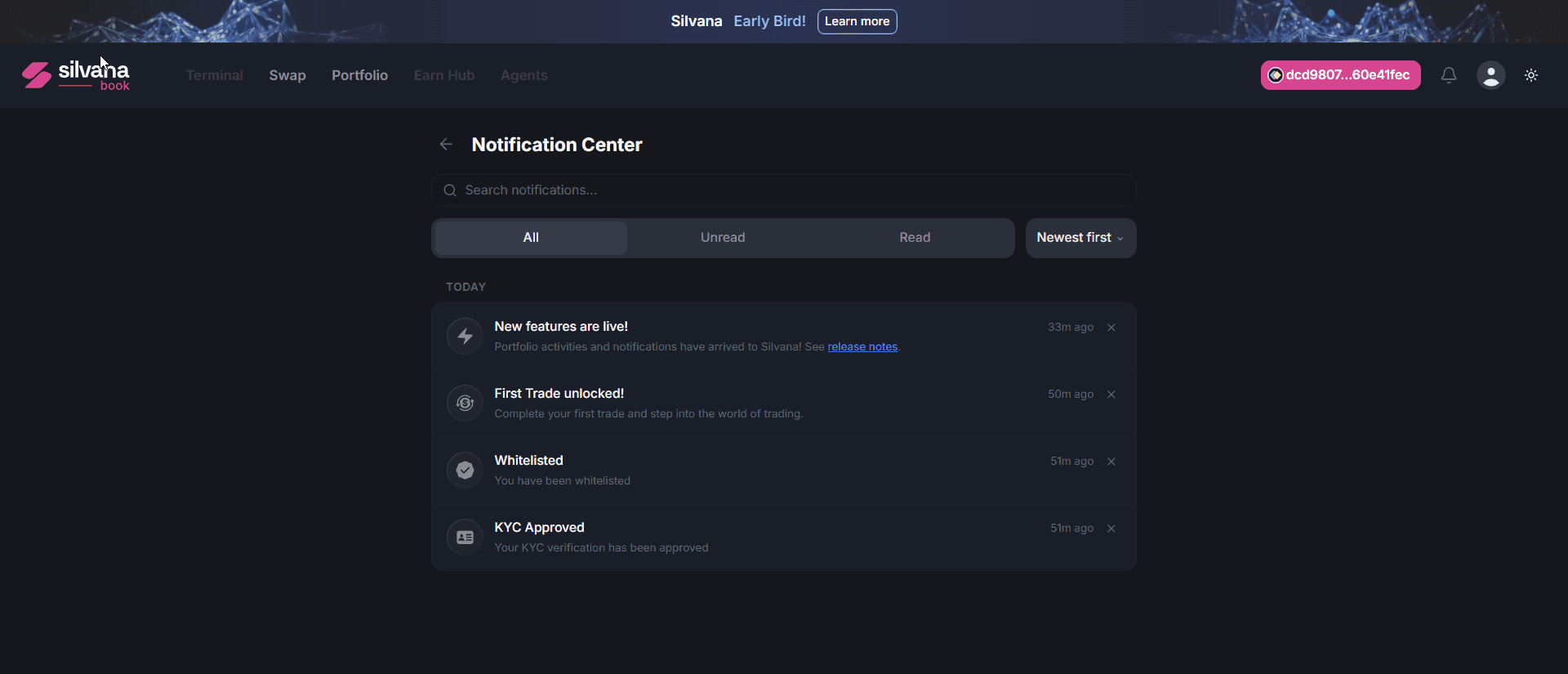Click the Whitelisted notification title
Screen dimensions: 1568x674
coord(529,461)
